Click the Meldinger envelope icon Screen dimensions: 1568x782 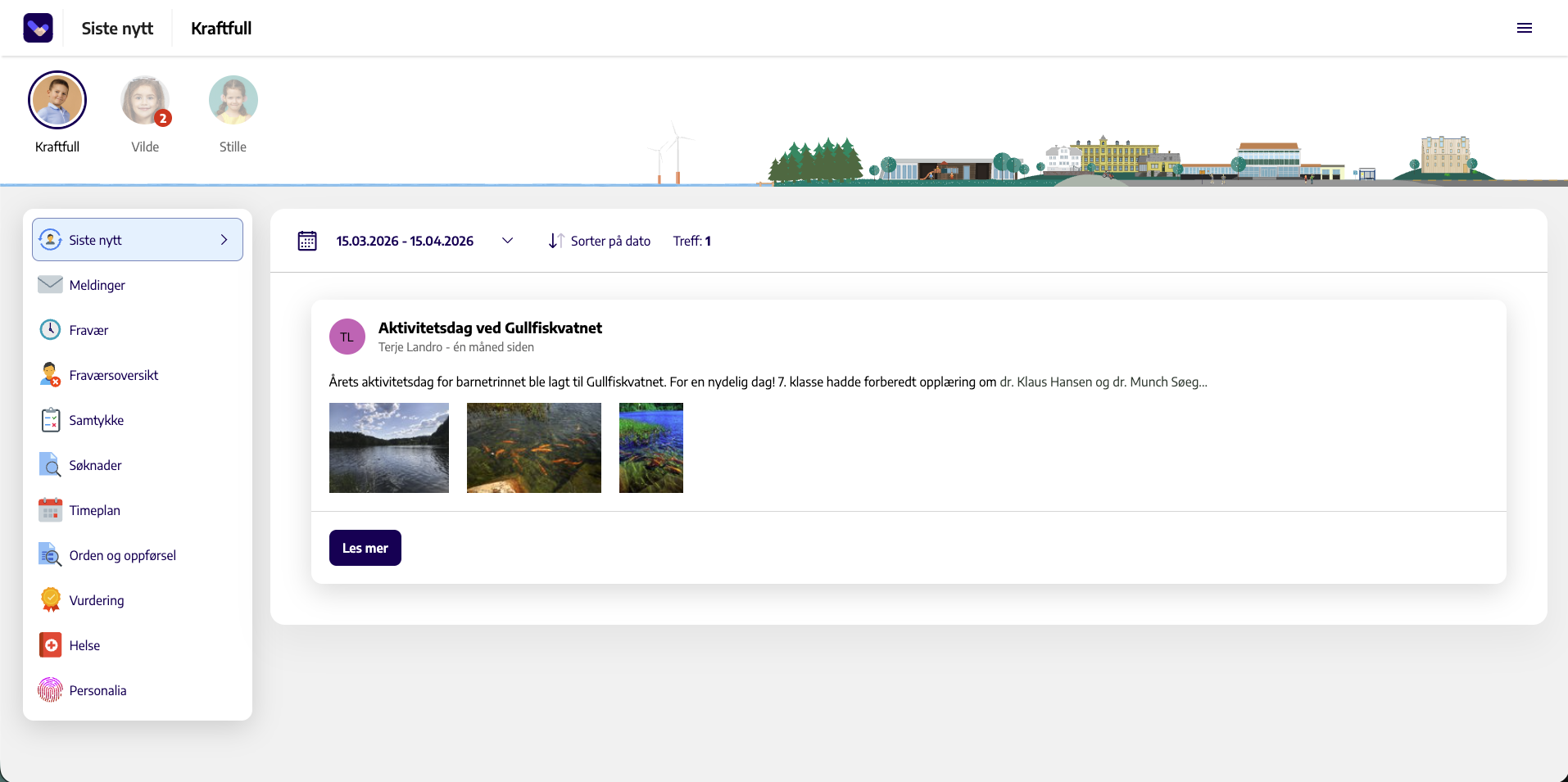tap(50, 284)
